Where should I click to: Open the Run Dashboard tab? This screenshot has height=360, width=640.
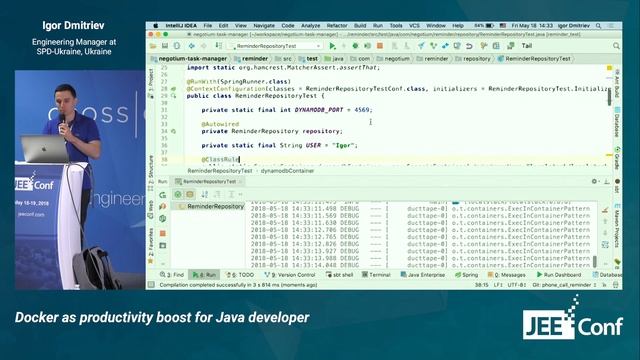[x=559, y=275]
